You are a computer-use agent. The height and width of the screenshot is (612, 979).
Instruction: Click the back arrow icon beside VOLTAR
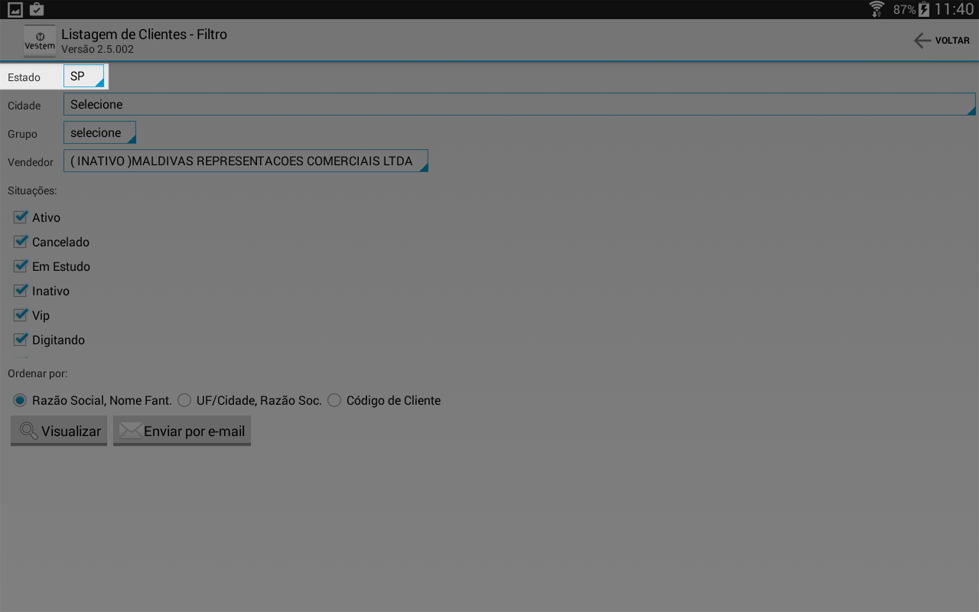922,41
